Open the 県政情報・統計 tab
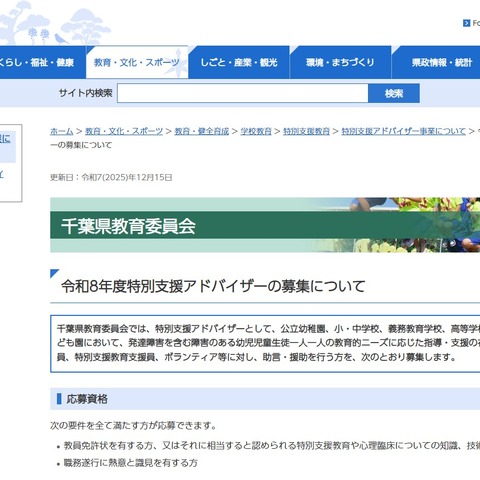 pos(437,62)
